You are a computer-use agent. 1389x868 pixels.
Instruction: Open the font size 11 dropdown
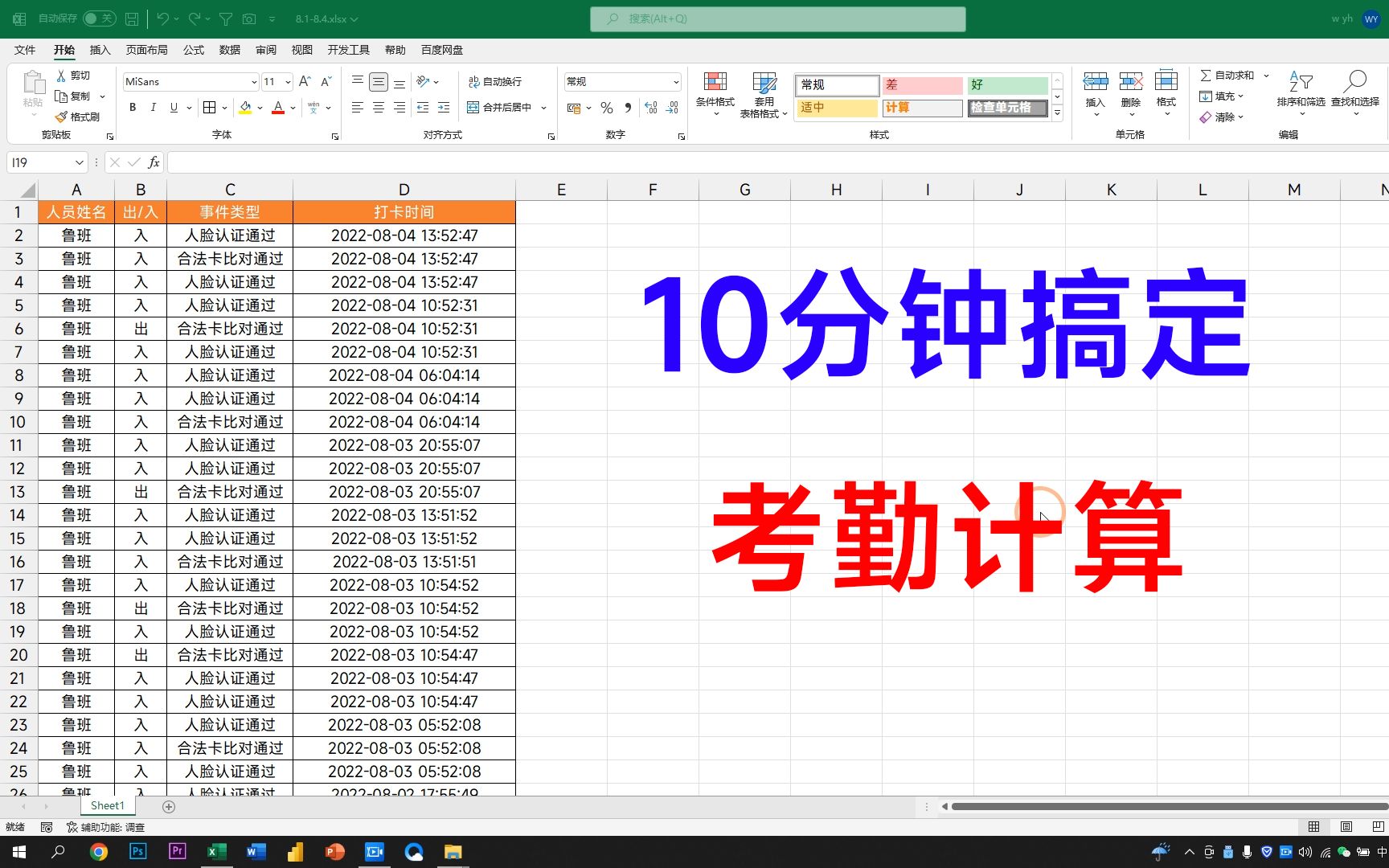tap(288, 82)
